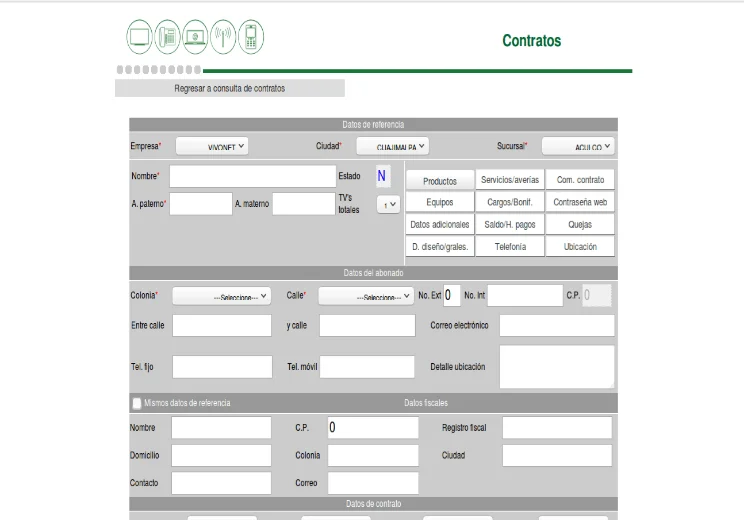
Task: Select the Equipos tab
Action: coord(440,202)
